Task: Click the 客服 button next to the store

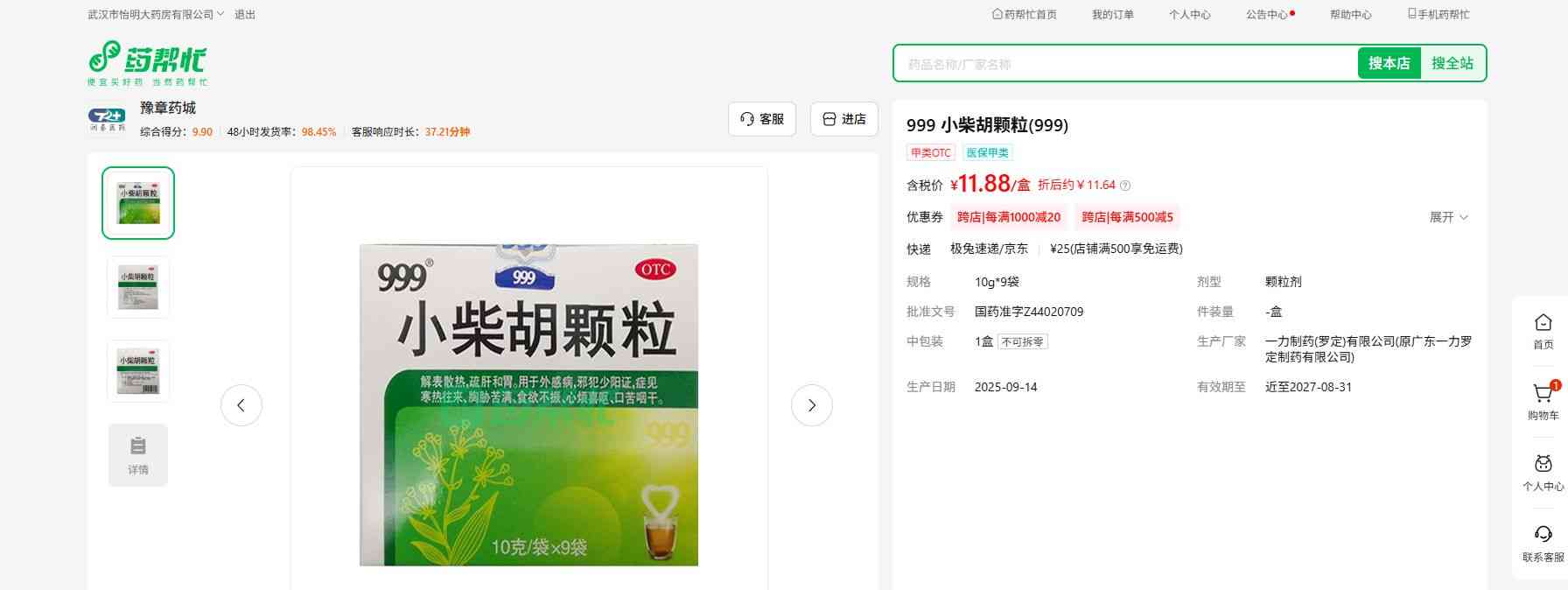Action: click(x=761, y=119)
